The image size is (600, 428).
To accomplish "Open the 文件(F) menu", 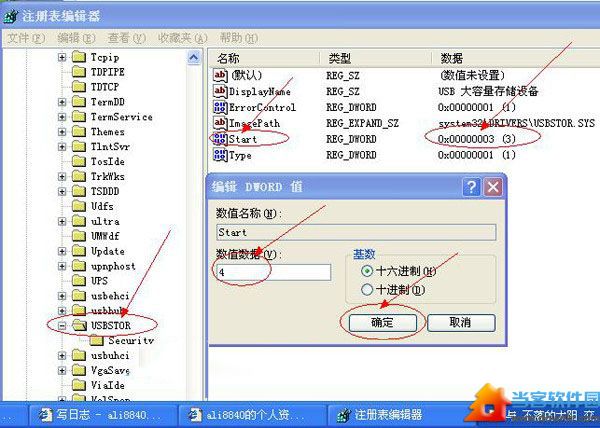I will click(x=26, y=38).
